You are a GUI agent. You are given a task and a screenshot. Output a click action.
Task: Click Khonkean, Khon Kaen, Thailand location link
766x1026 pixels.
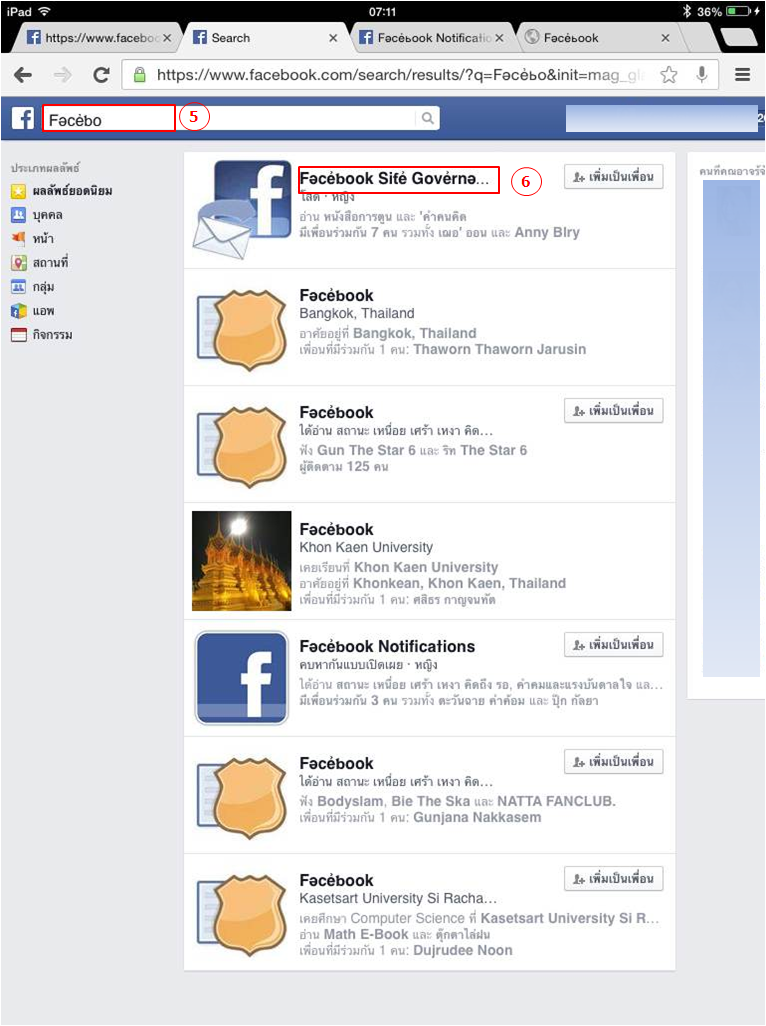[x=459, y=584]
